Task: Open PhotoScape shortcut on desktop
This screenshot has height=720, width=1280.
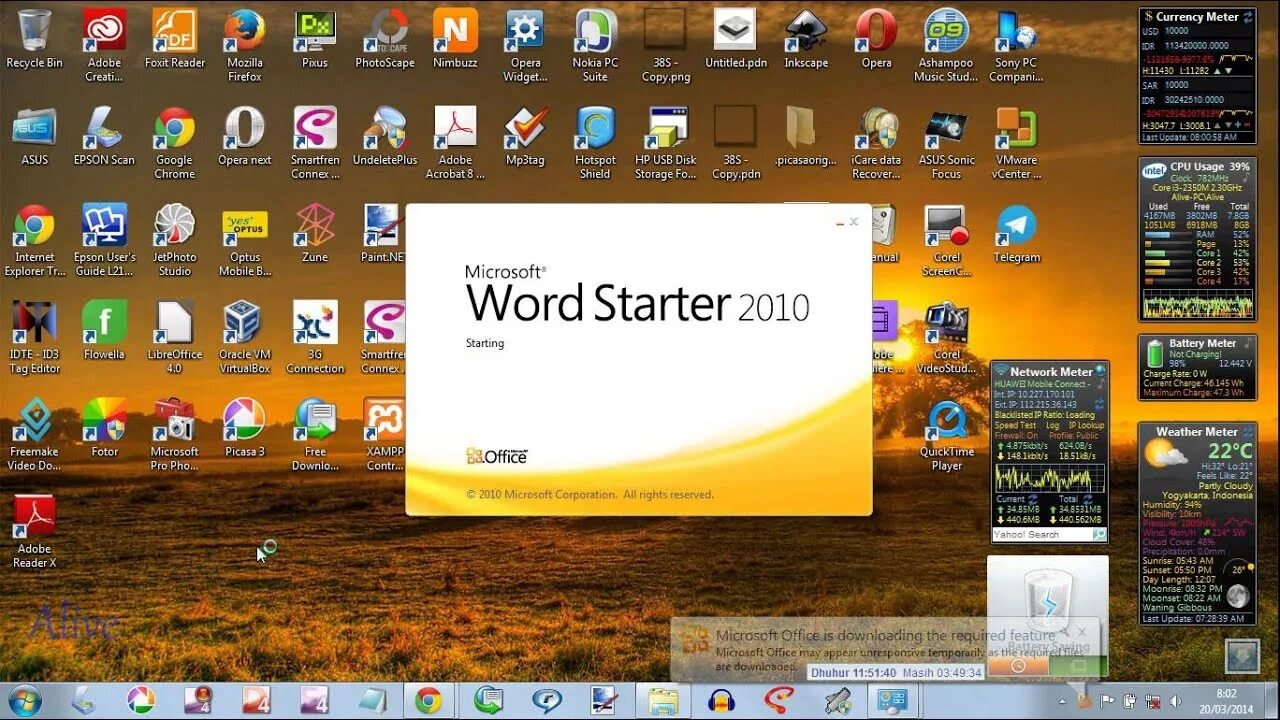Action: pos(385,40)
